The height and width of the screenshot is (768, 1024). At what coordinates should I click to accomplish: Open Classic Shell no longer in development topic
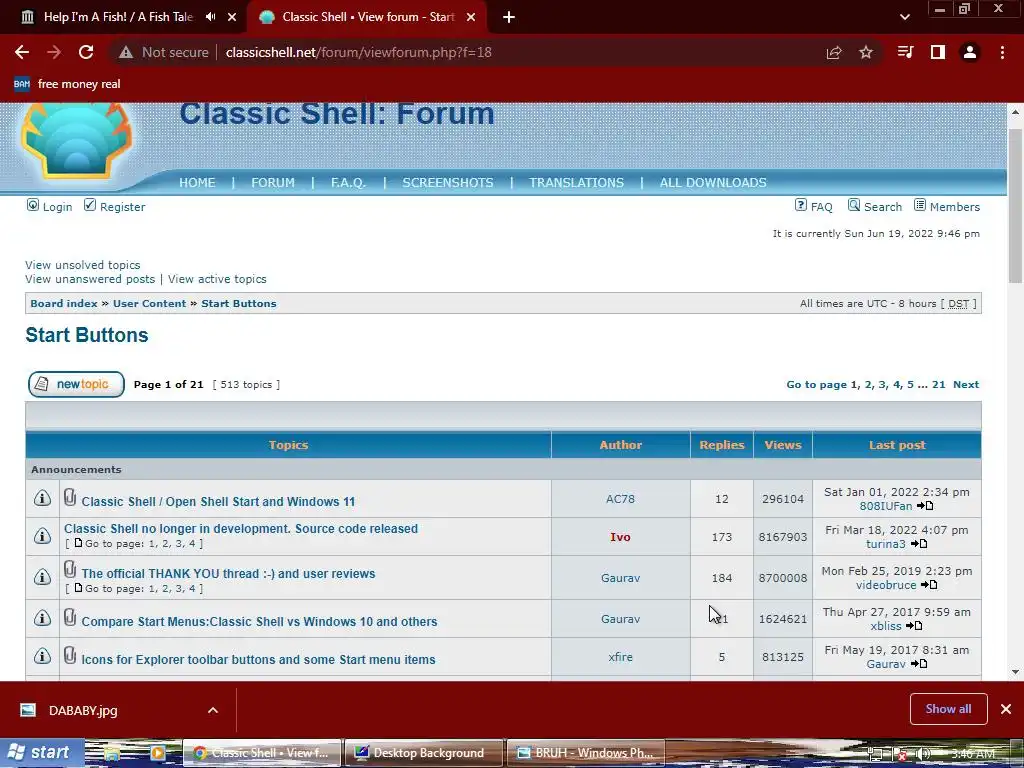(x=241, y=529)
